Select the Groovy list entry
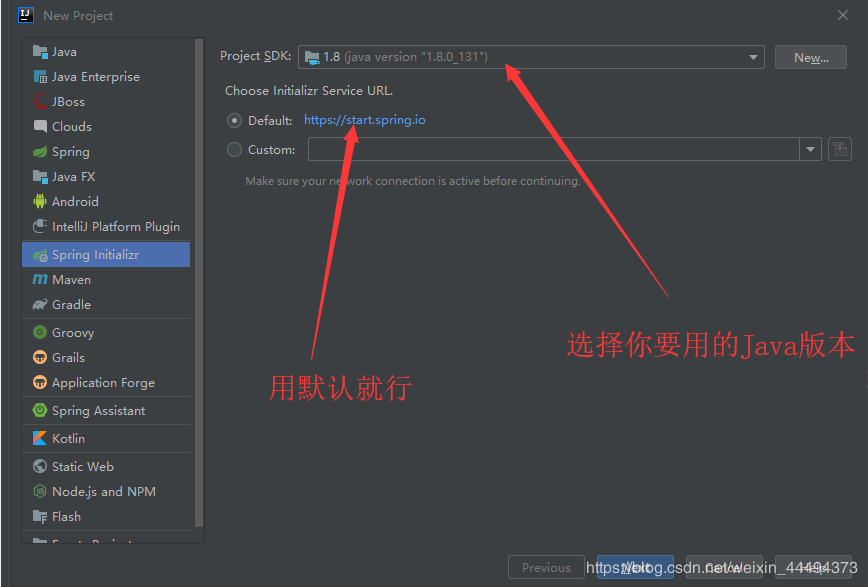Screen dimensions: 868x587 (x=106, y=332)
